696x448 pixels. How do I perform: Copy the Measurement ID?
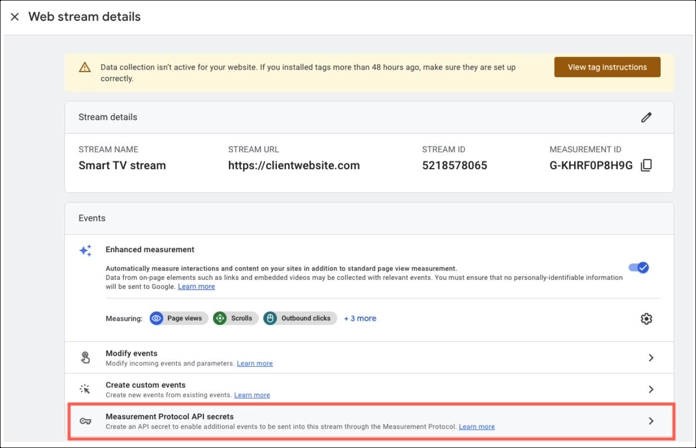click(646, 165)
